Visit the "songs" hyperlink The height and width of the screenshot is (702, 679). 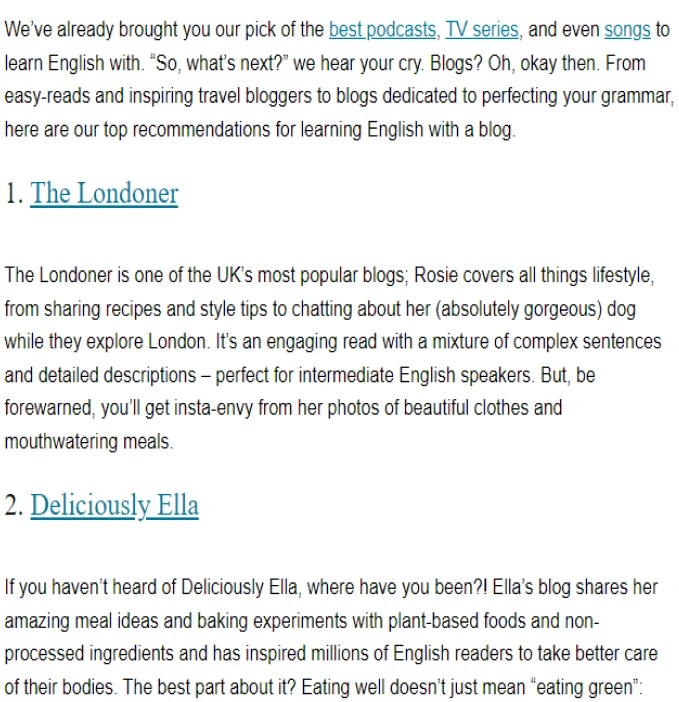coord(627,30)
